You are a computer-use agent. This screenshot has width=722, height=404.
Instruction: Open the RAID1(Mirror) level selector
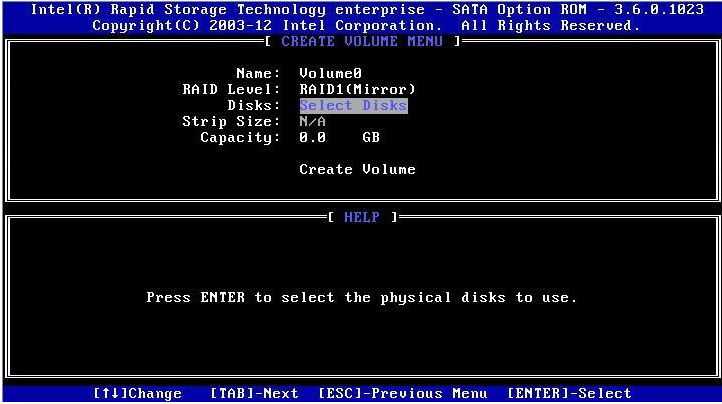[x=357, y=90]
